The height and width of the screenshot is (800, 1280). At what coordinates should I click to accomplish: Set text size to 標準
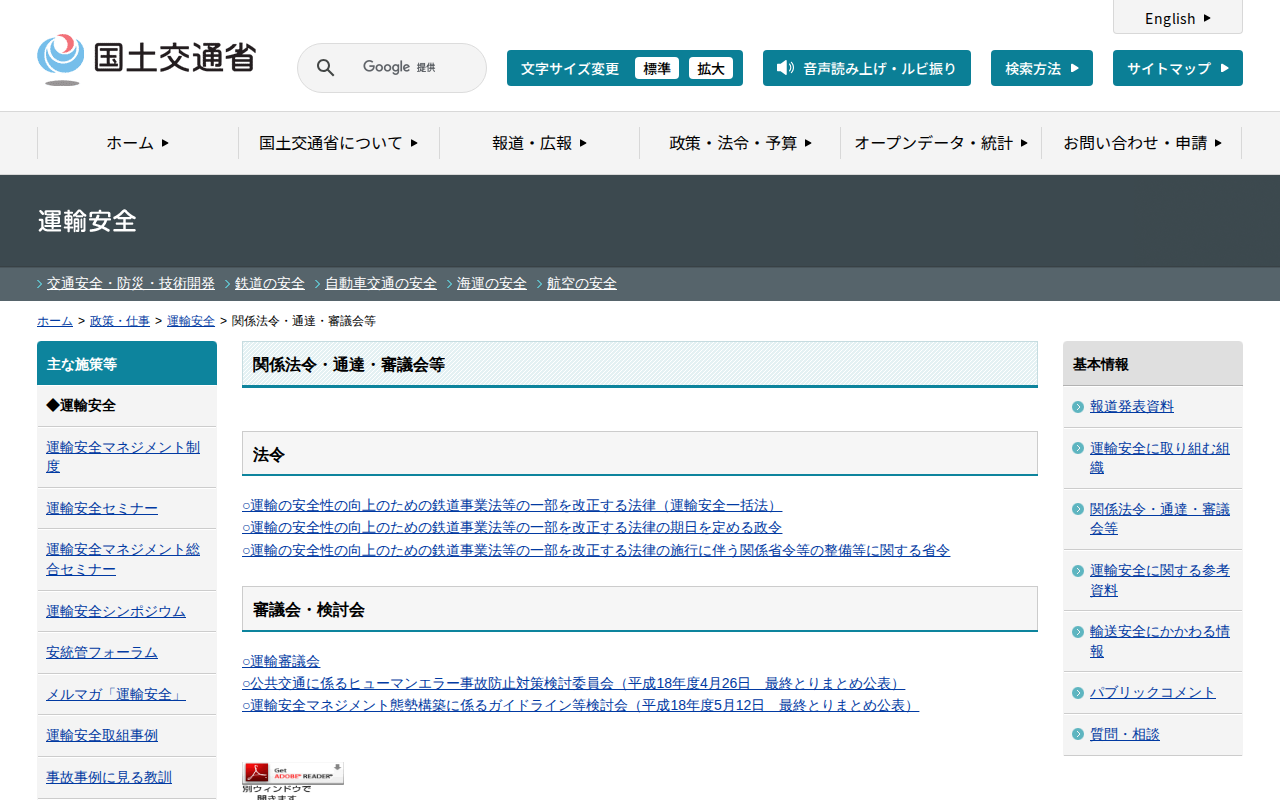click(656, 68)
